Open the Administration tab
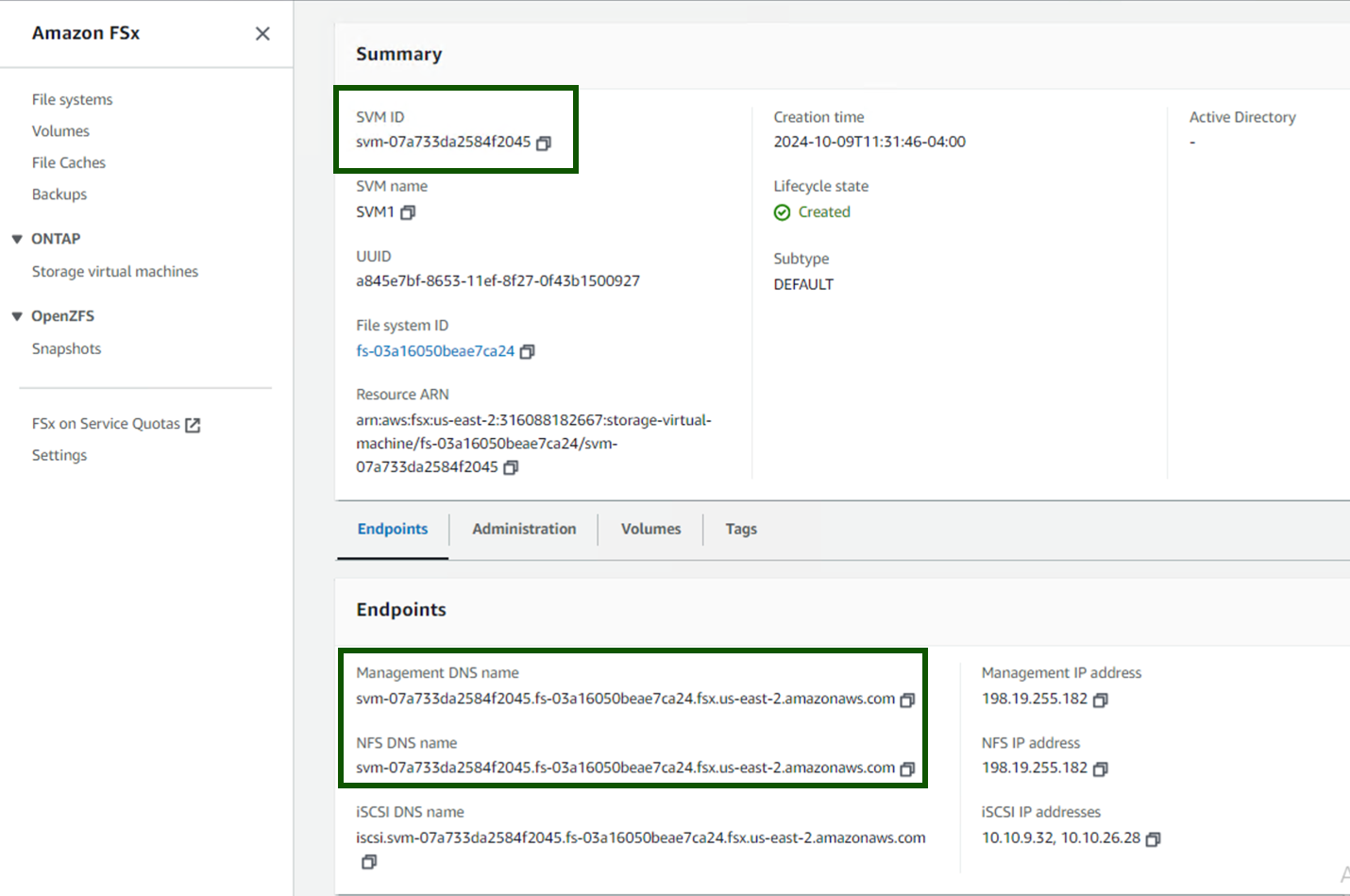The height and width of the screenshot is (896, 1350). pos(524,529)
